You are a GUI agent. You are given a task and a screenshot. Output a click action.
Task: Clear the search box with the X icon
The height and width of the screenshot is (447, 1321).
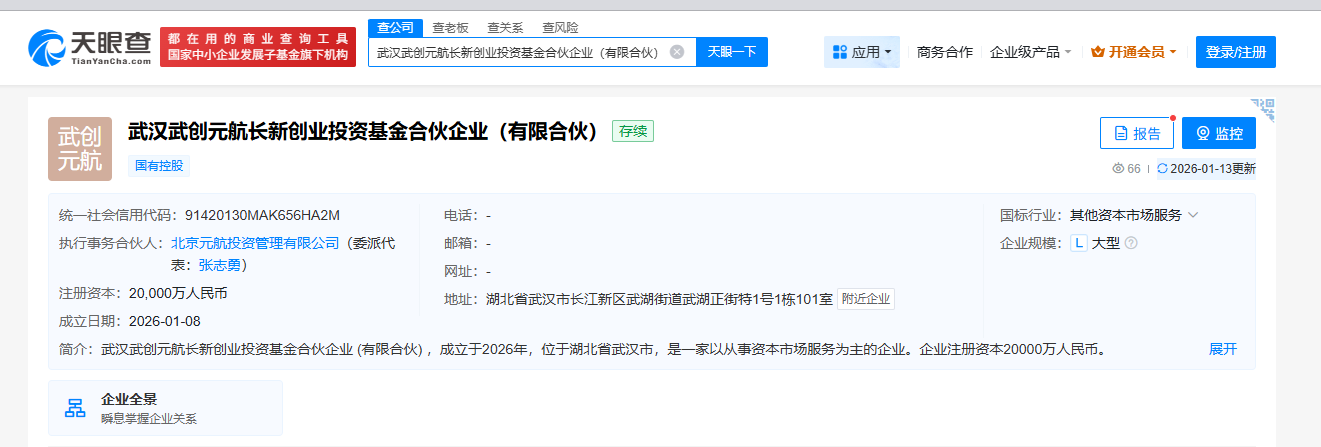point(677,52)
